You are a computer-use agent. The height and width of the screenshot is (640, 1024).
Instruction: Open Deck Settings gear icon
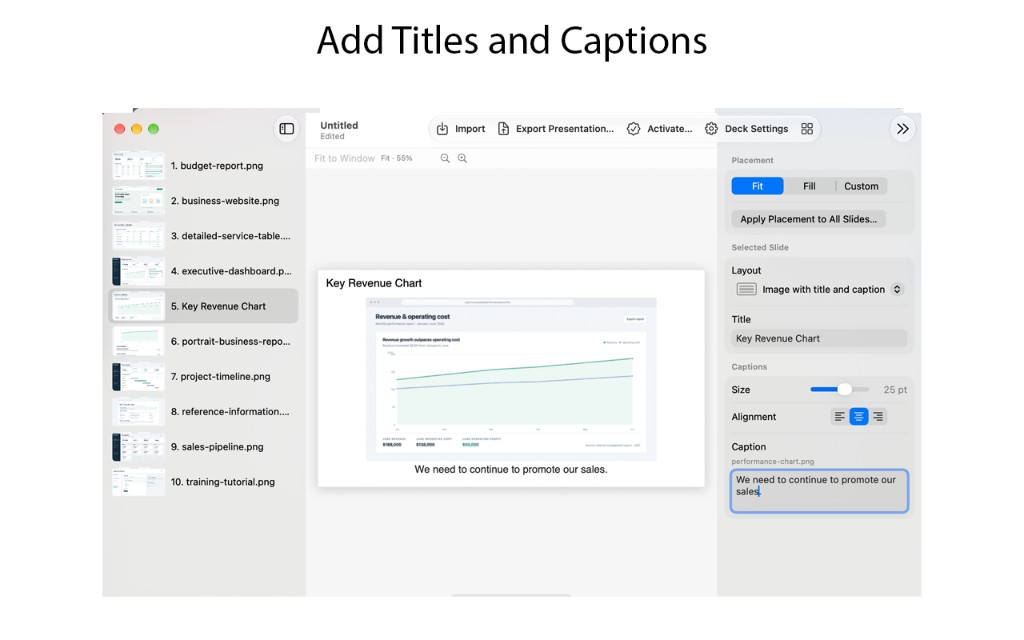711,129
